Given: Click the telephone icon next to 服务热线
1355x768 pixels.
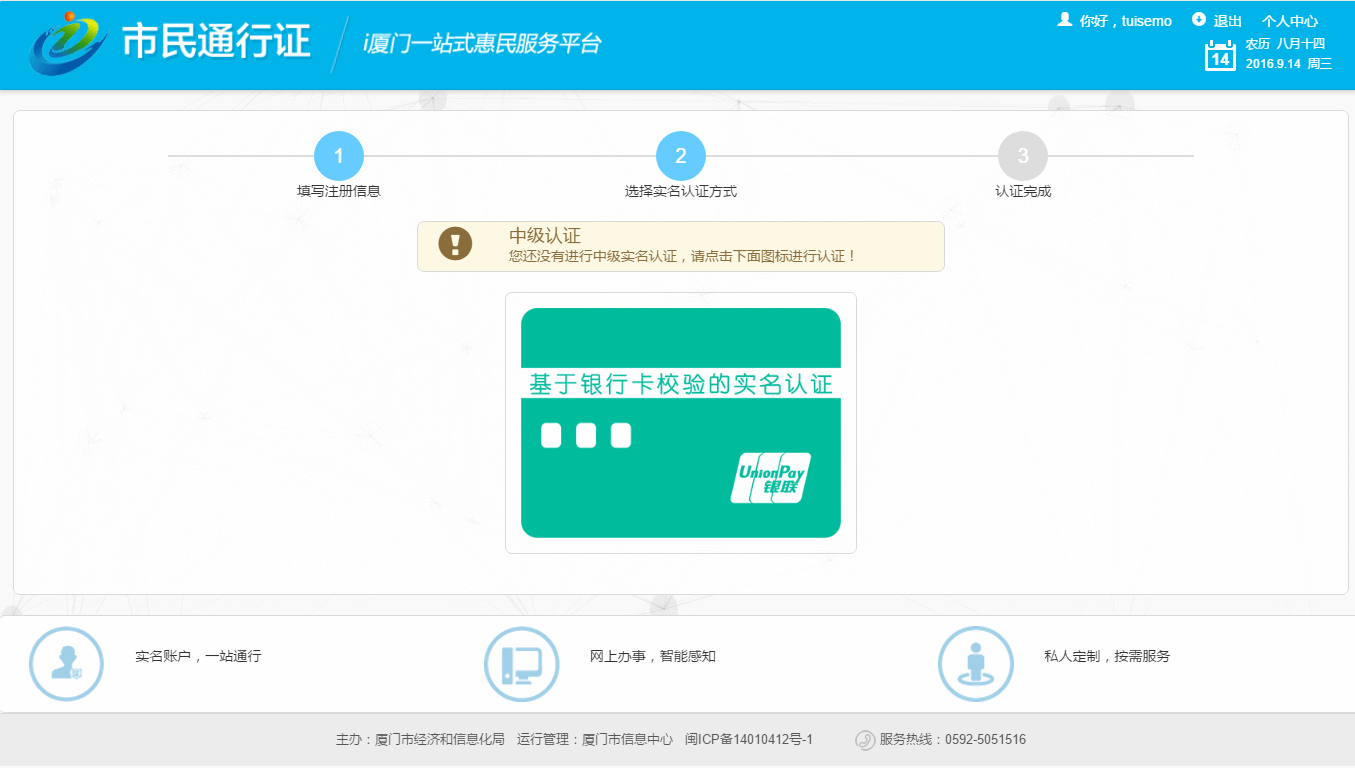Looking at the screenshot, I should [x=865, y=740].
